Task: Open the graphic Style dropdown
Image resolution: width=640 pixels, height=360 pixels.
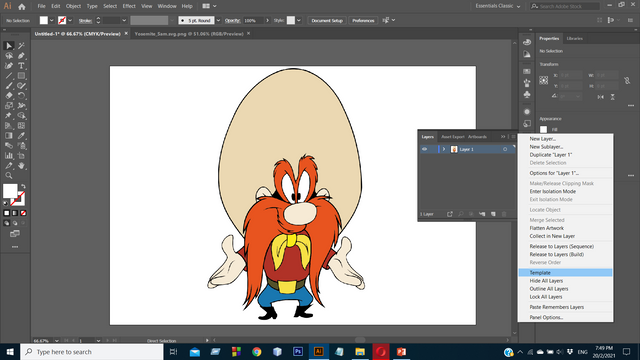Action: point(299,20)
